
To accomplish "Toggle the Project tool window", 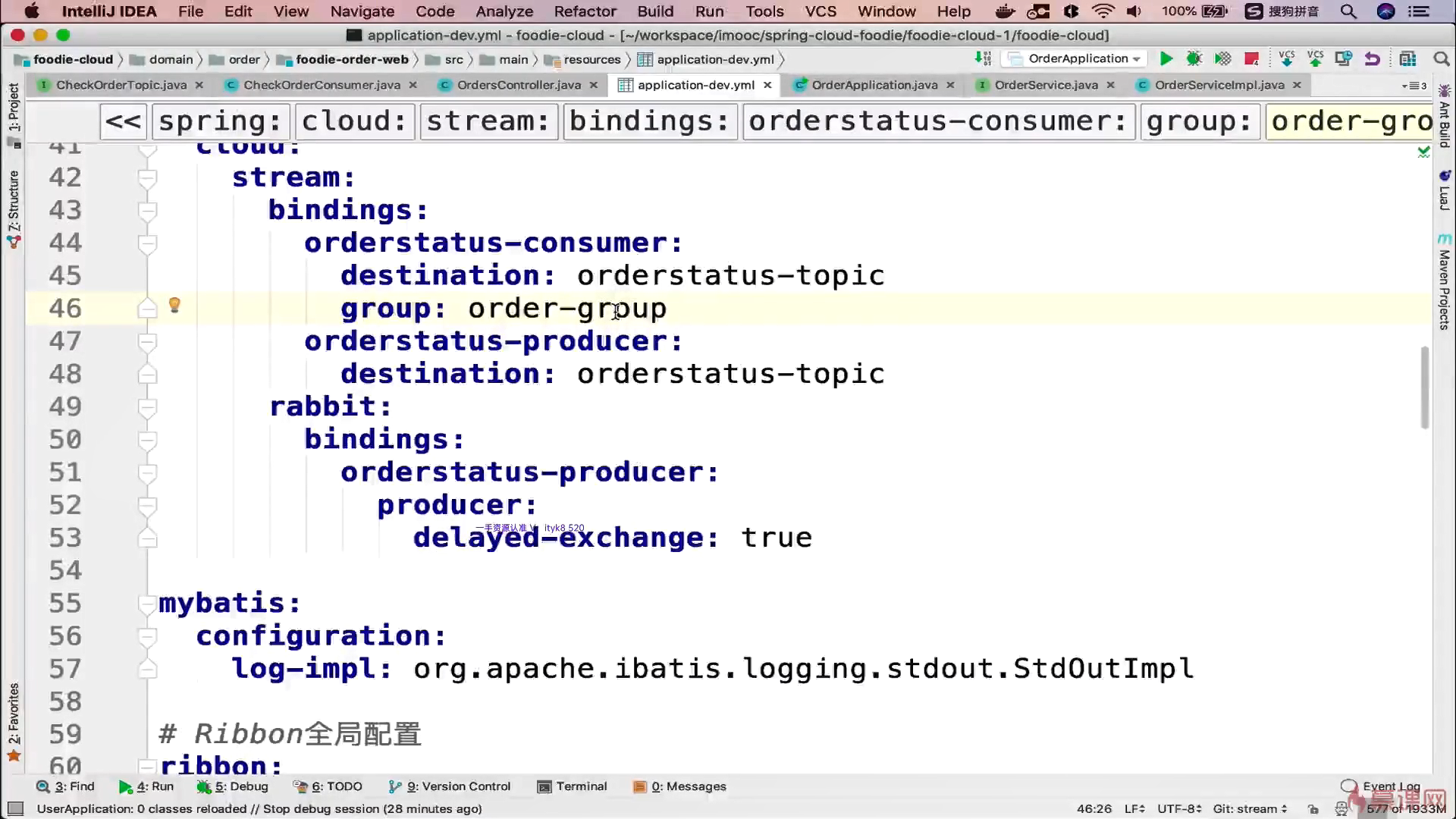I will 14,106.
